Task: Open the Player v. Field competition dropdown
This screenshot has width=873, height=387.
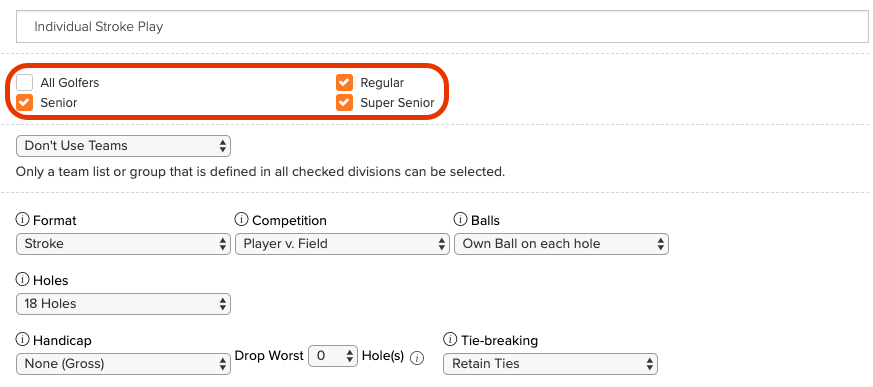Action: tap(342, 244)
